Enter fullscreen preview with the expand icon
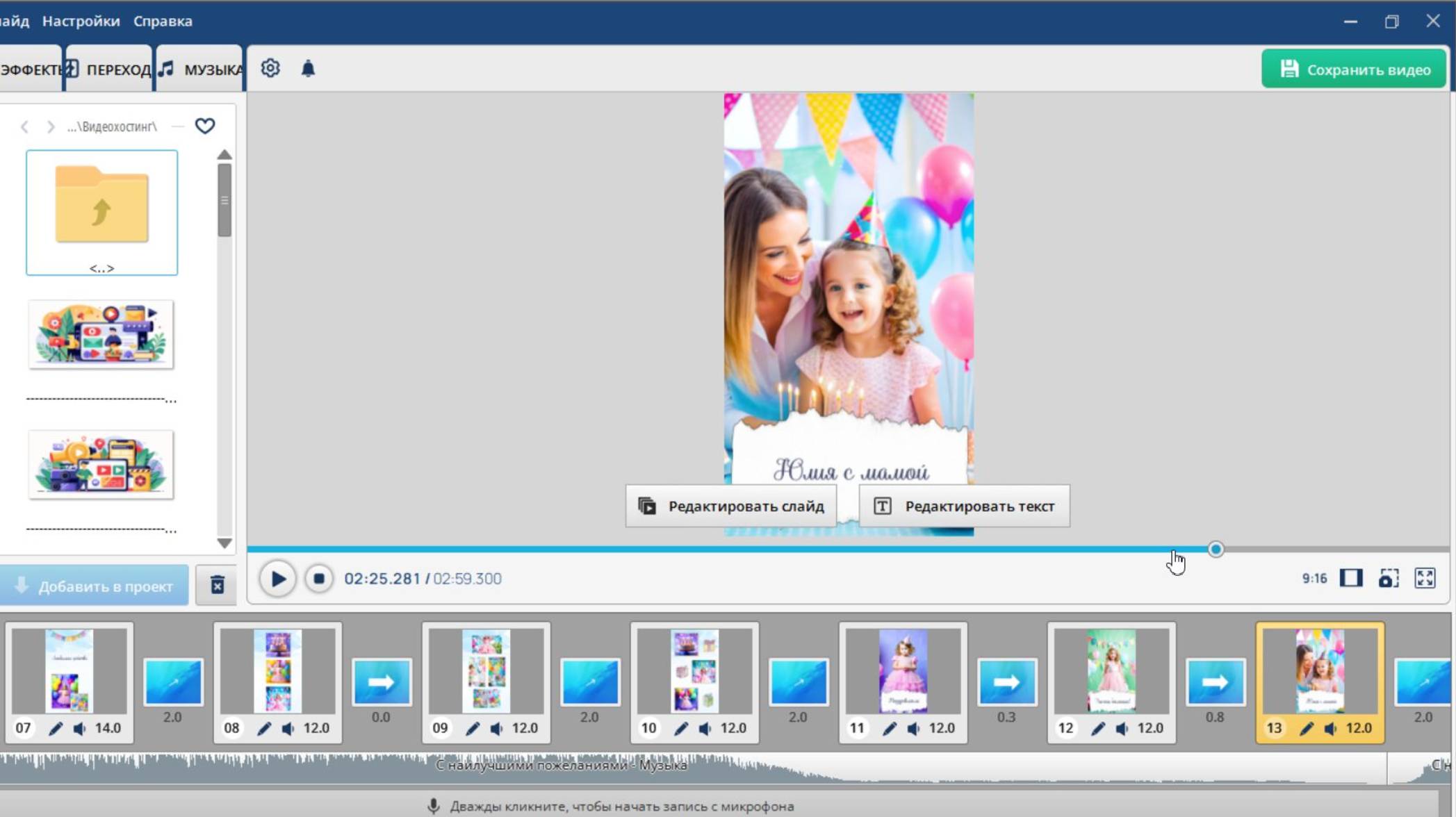This screenshot has width=1456, height=817. [1424, 577]
